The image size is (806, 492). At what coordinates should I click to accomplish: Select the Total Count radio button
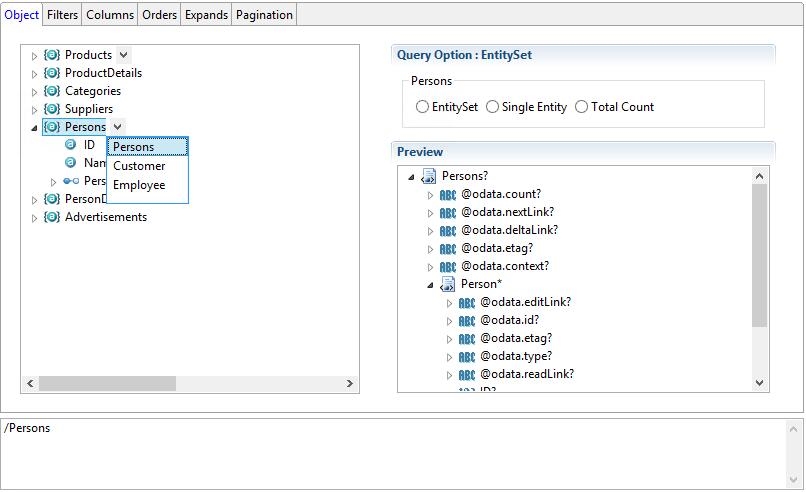coord(581,107)
